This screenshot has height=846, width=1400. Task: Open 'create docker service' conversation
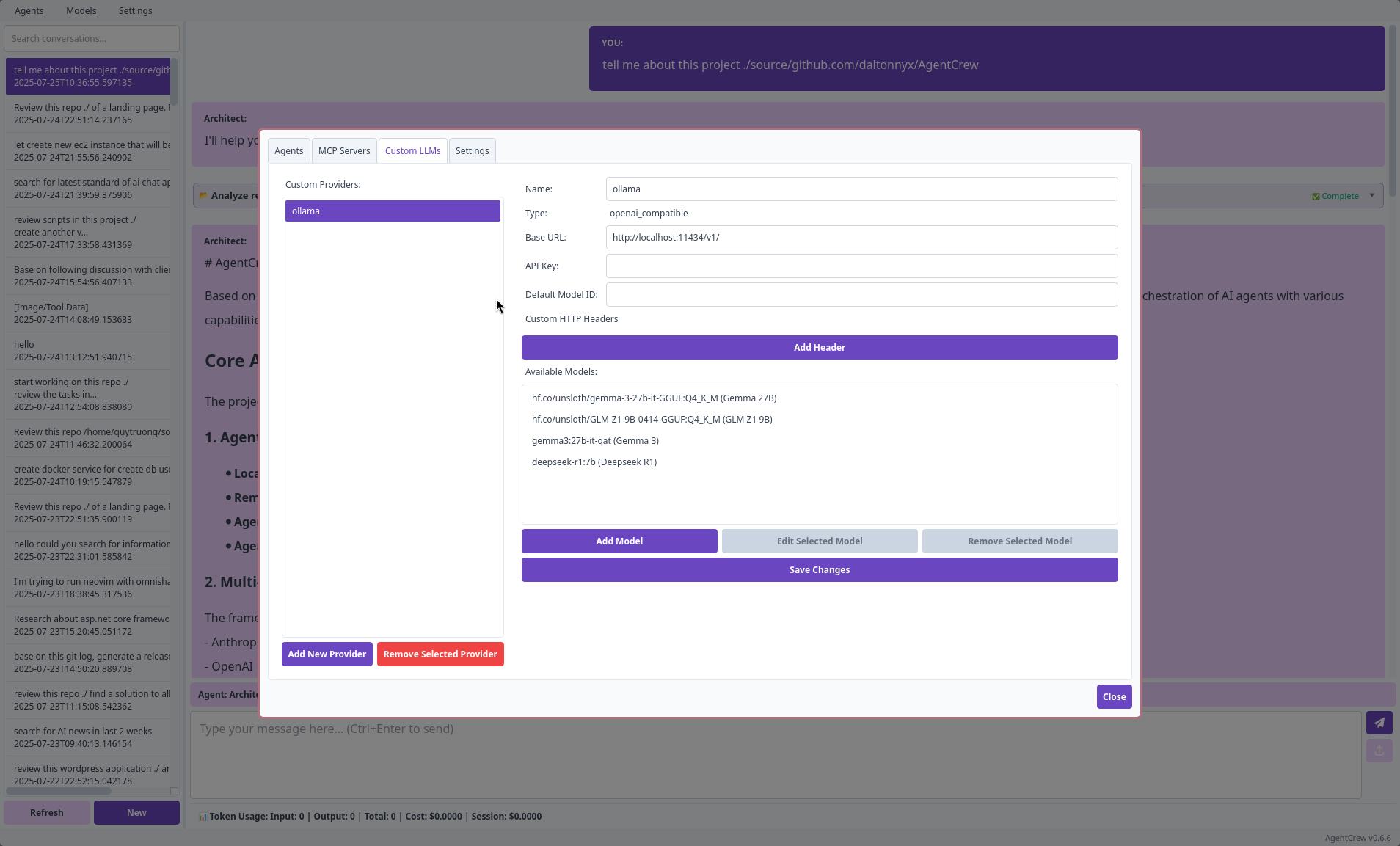88,475
